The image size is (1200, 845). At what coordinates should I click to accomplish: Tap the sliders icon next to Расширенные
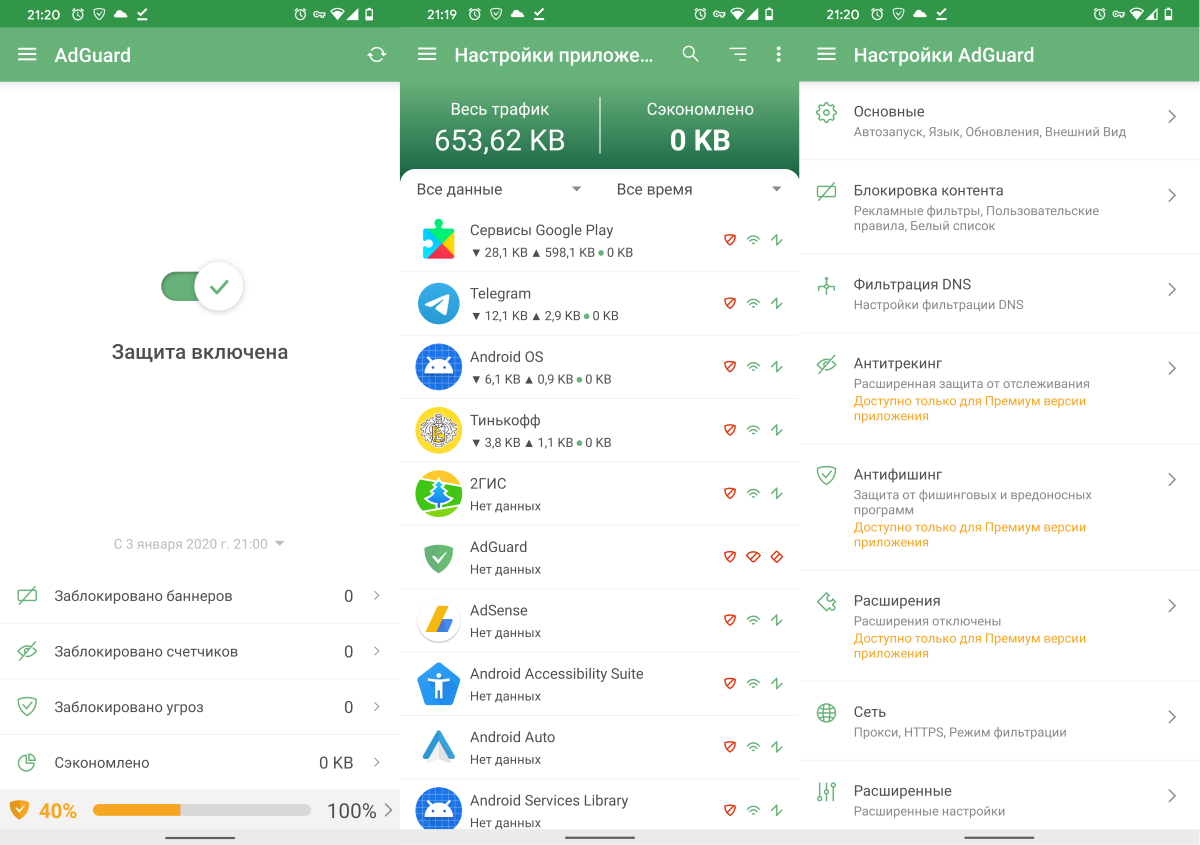tap(826, 792)
